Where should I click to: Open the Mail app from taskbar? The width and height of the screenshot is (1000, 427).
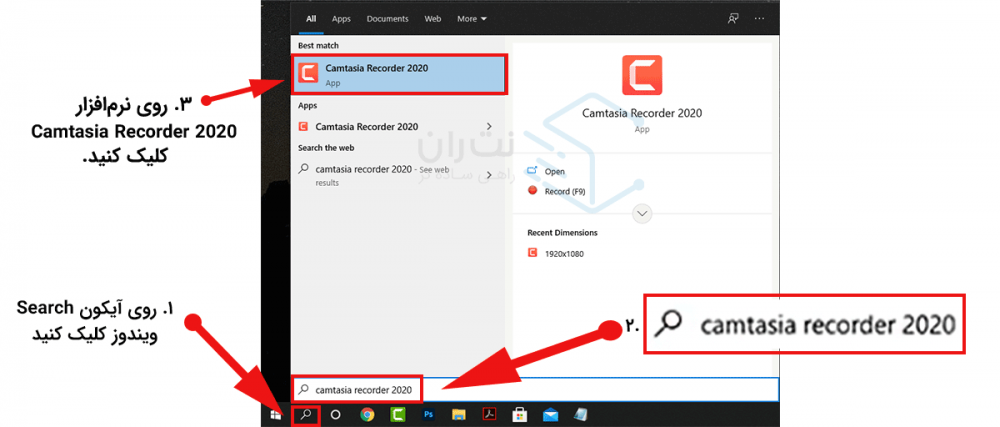click(550, 414)
